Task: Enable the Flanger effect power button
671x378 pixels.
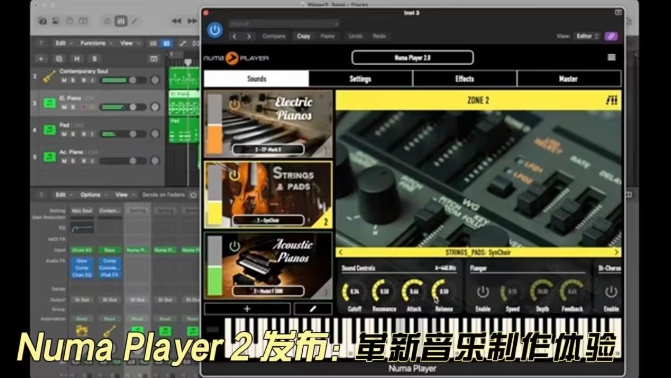Action: click(483, 292)
